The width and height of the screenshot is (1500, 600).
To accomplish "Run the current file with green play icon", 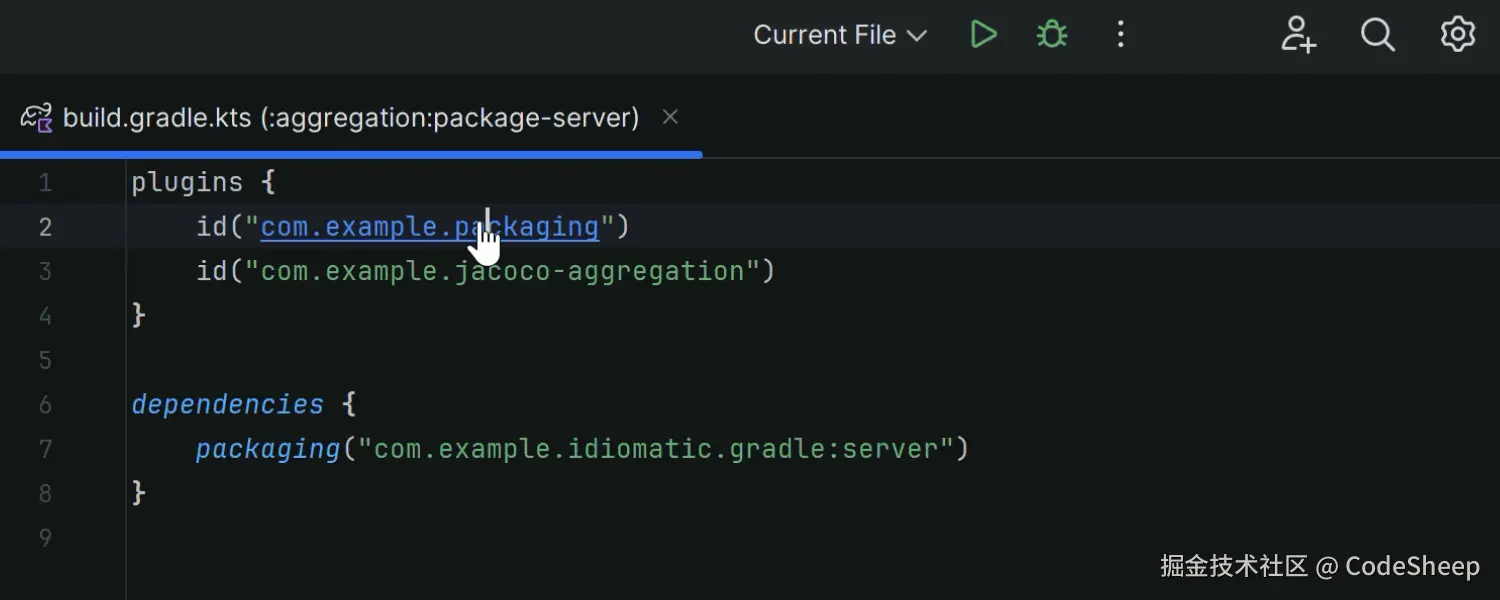I will click(983, 35).
